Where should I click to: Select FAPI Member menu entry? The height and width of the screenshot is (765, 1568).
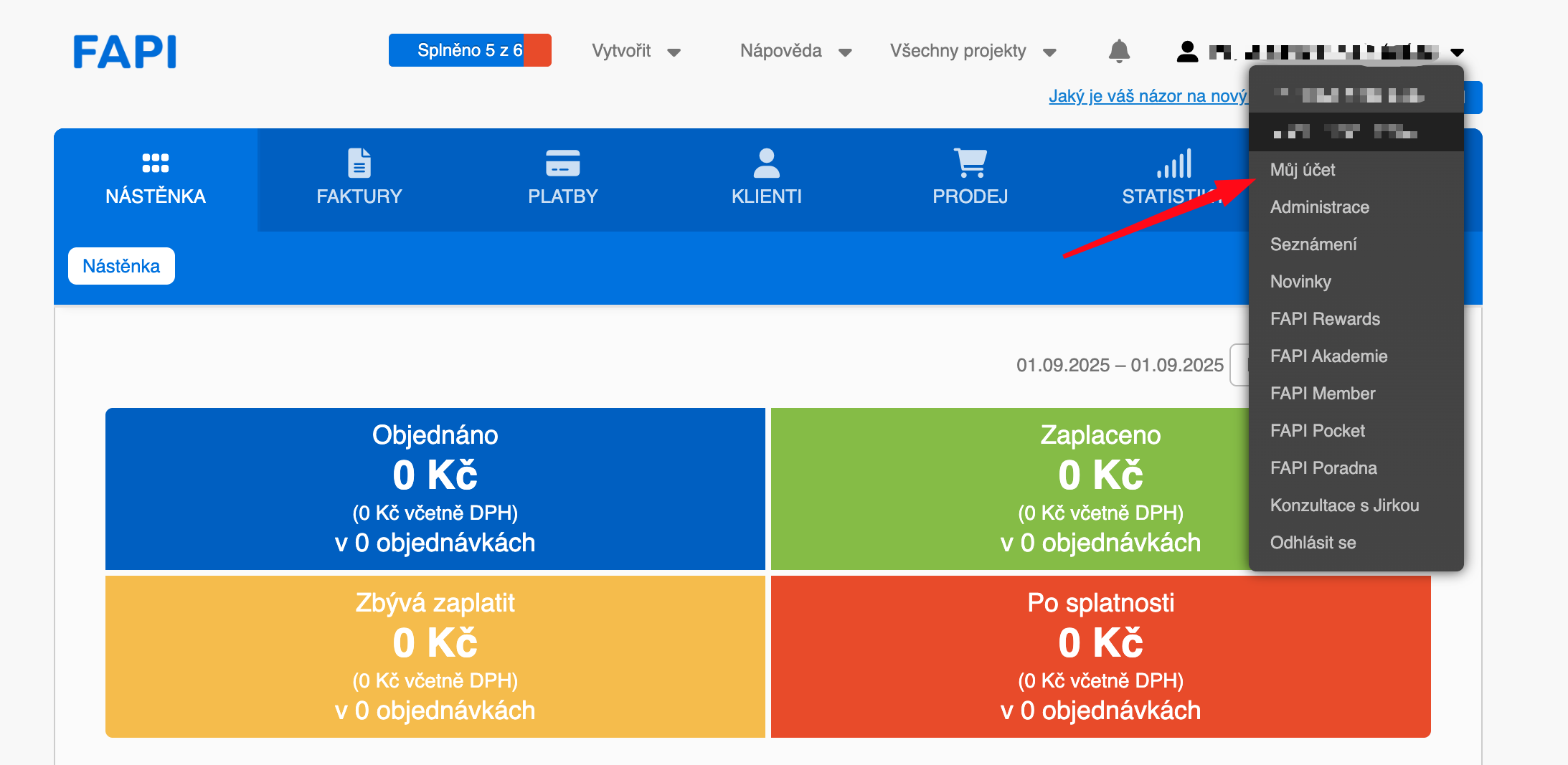(x=1356, y=394)
